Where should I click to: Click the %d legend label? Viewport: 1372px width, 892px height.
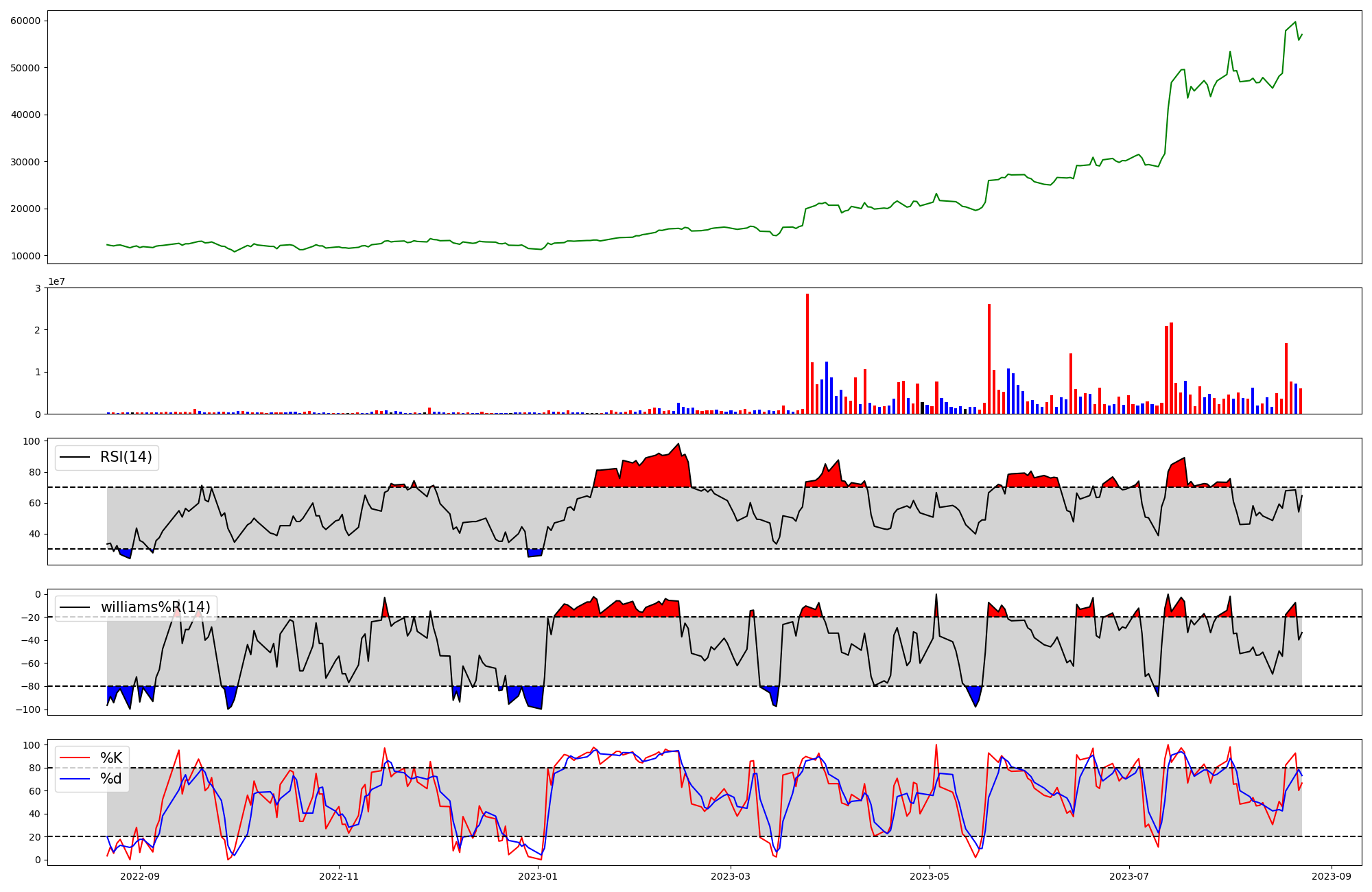[x=111, y=779]
